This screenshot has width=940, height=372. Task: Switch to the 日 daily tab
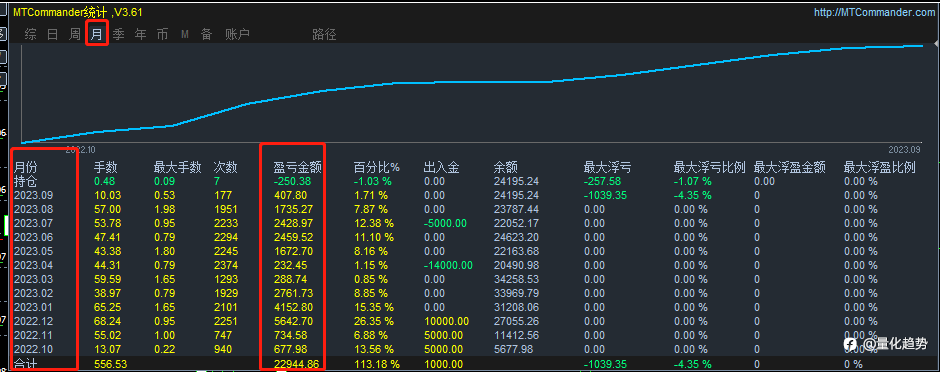[x=53, y=34]
